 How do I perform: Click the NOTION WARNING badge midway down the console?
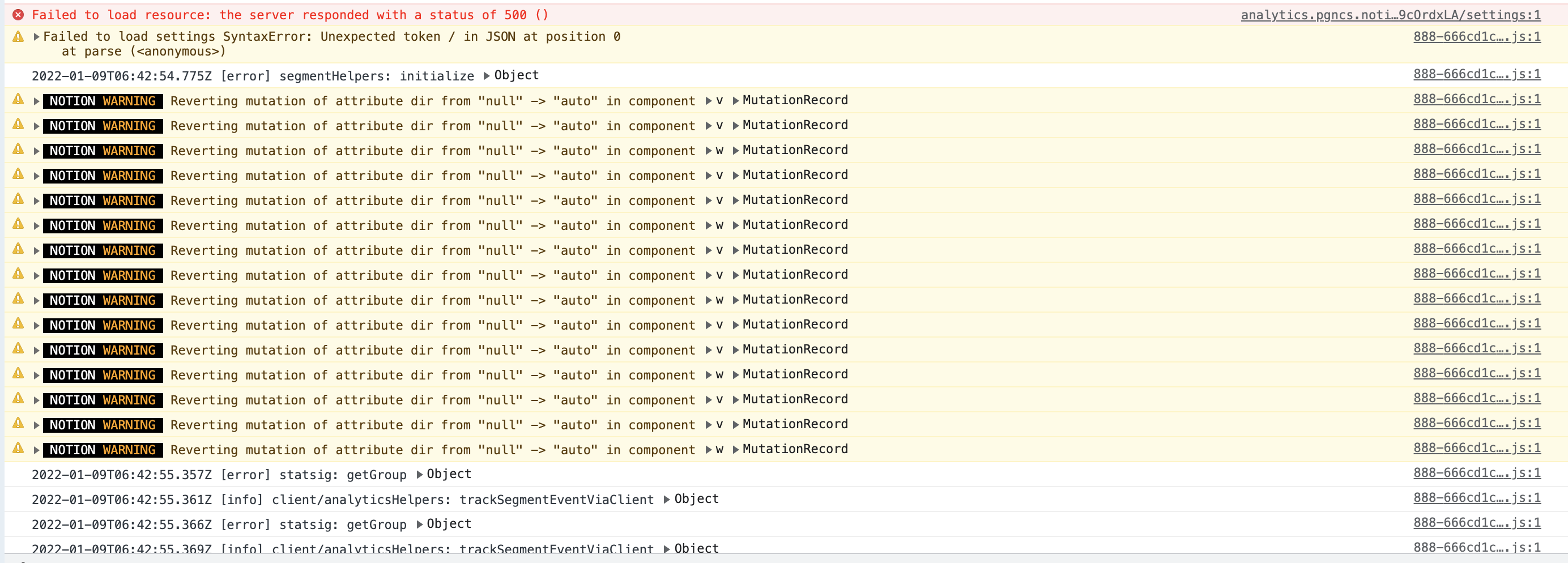[103, 275]
